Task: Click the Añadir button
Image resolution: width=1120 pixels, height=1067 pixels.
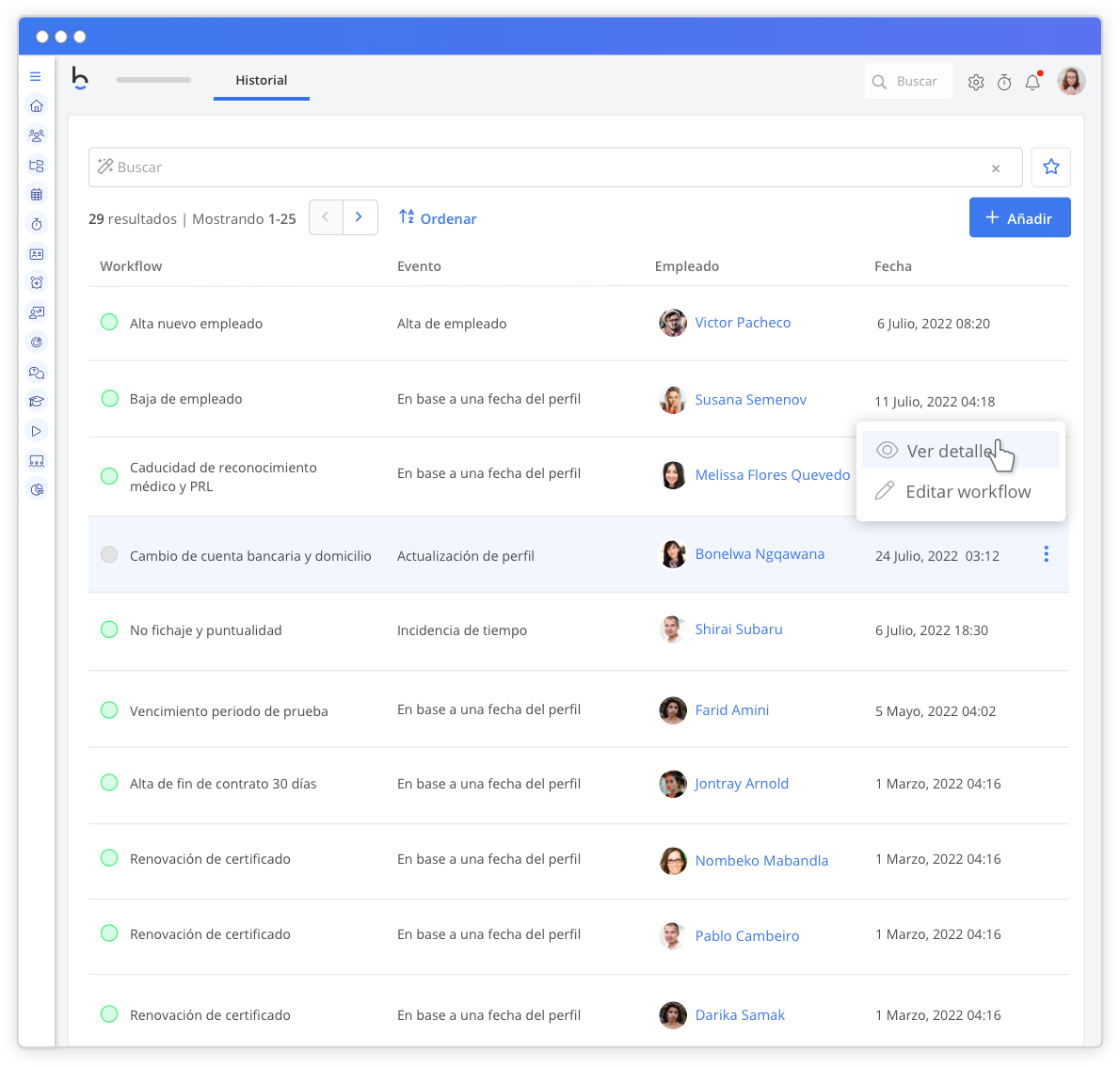Action: [x=1019, y=217]
